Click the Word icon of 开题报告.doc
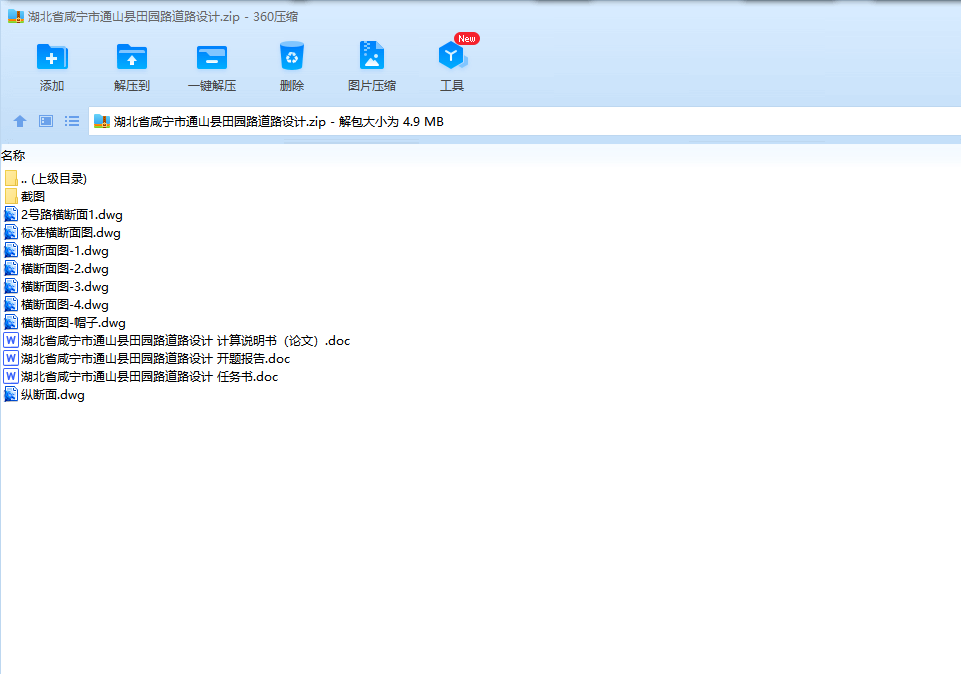 [x=11, y=358]
